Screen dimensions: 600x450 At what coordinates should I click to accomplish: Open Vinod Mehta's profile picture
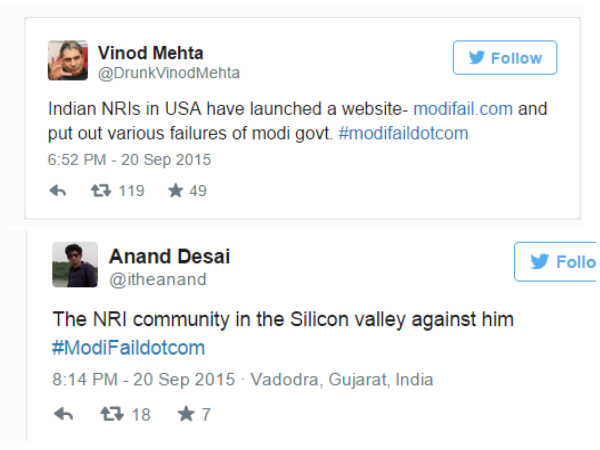[68, 60]
